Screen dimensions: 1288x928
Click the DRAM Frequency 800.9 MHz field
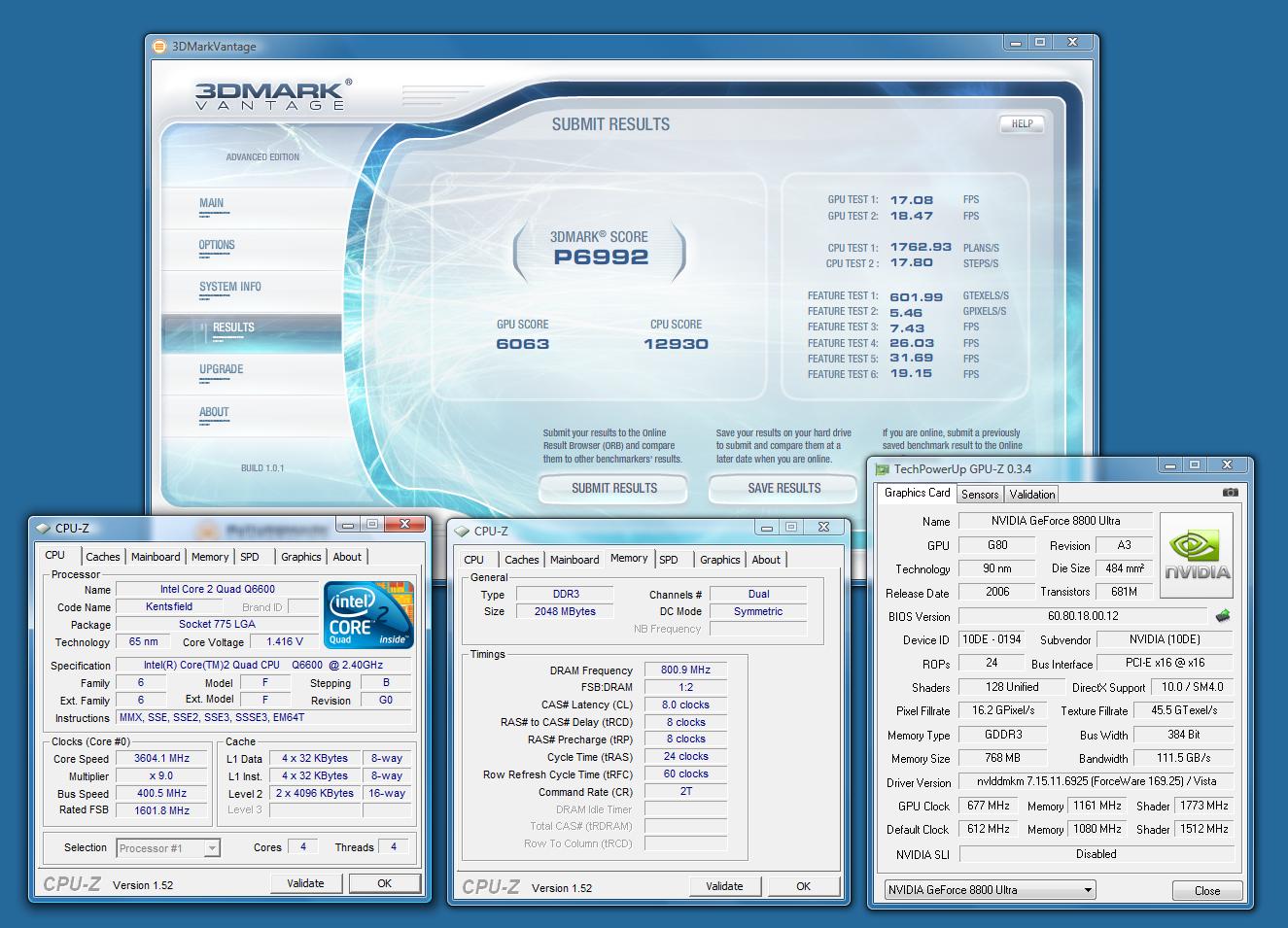(685, 670)
